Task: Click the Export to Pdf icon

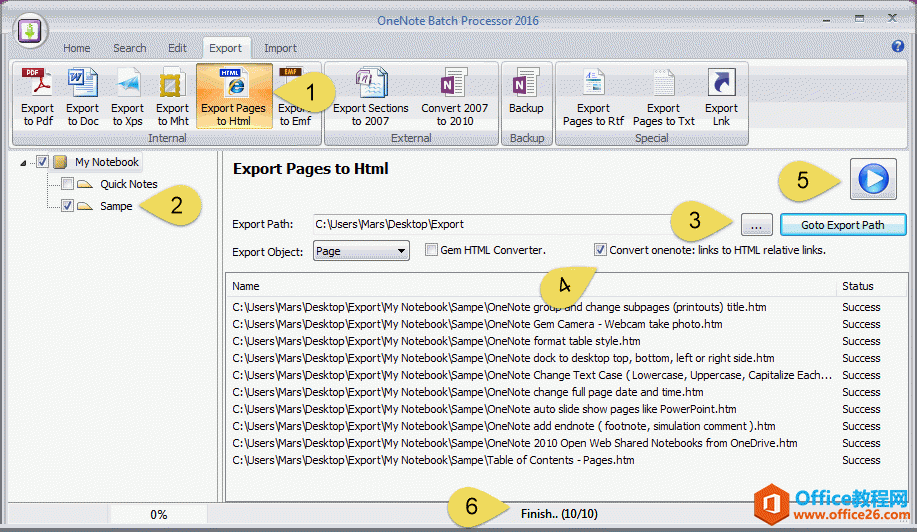Action: pyautogui.click(x=37, y=96)
